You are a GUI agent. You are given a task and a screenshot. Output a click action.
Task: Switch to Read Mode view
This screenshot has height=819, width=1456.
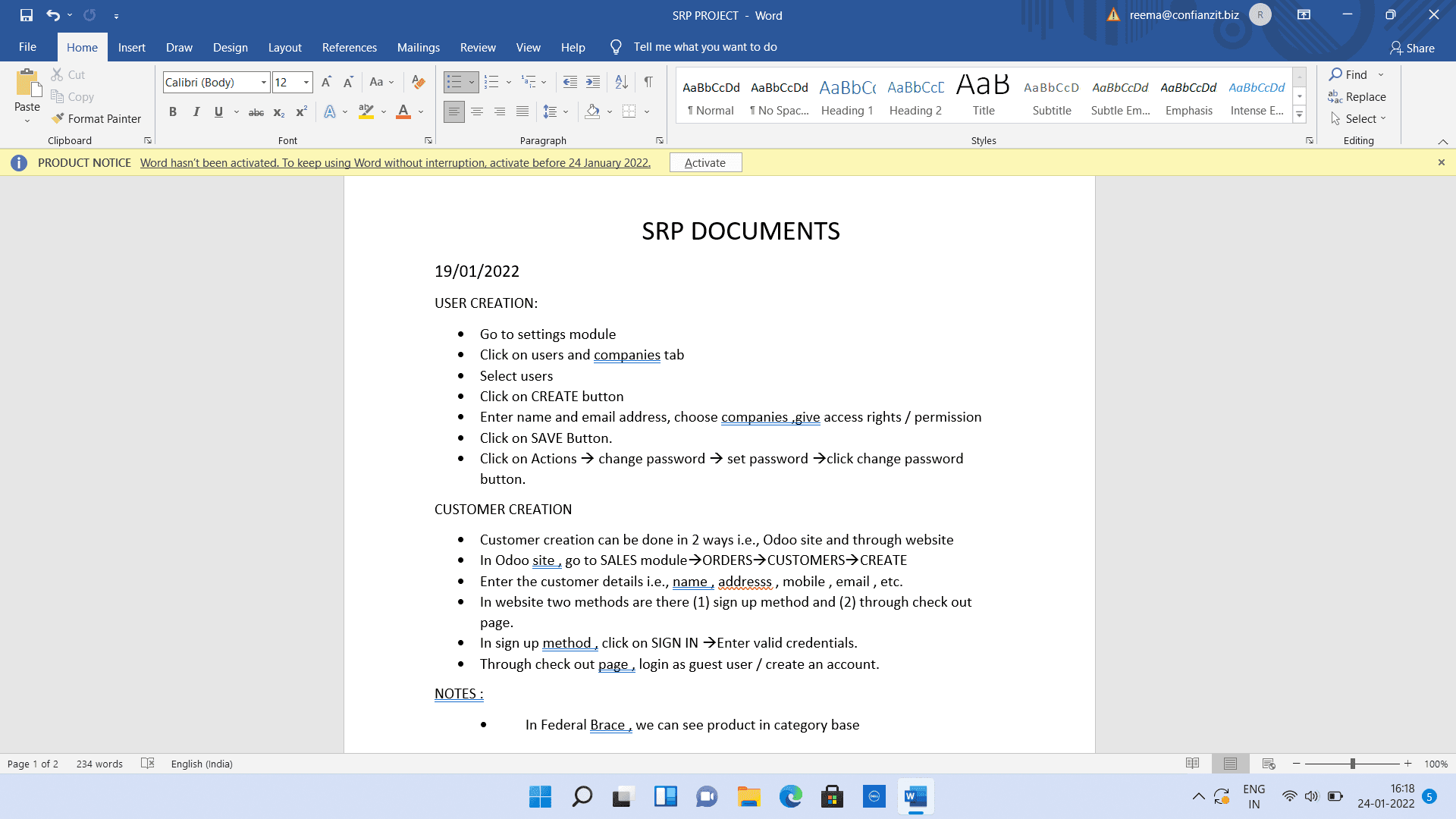(x=1192, y=764)
